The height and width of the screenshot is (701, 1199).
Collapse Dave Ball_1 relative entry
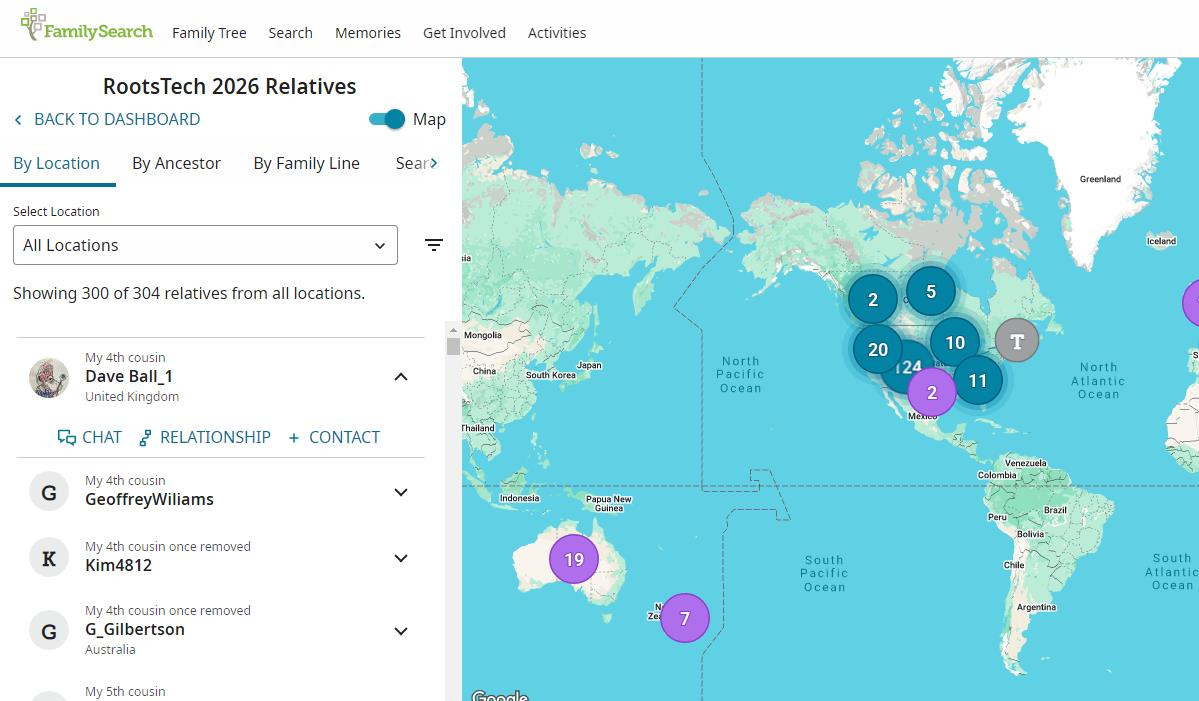pyautogui.click(x=401, y=377)
